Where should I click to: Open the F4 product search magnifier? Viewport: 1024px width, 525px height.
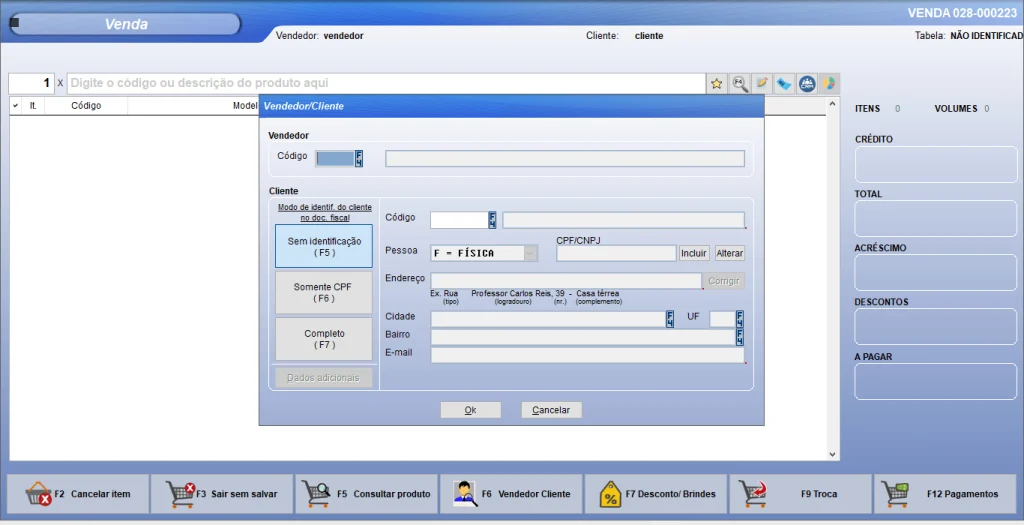point(740,84)
